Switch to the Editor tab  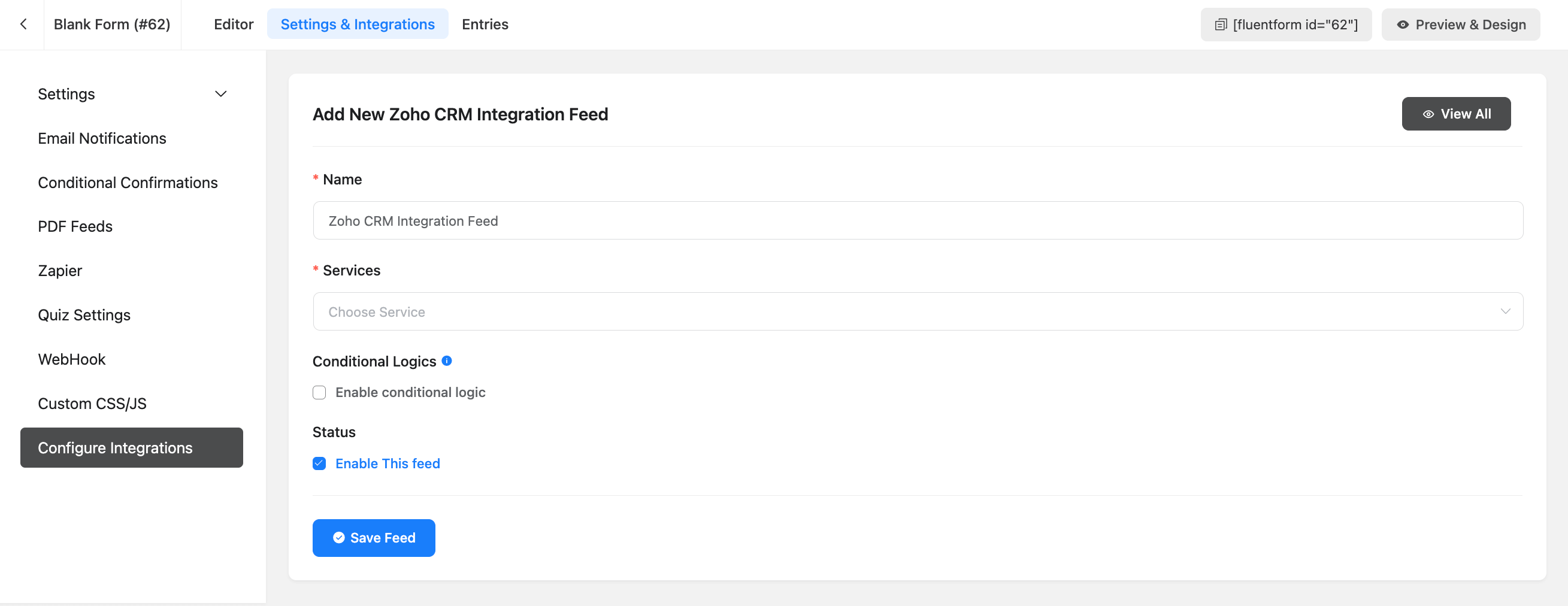coord(233,25)
